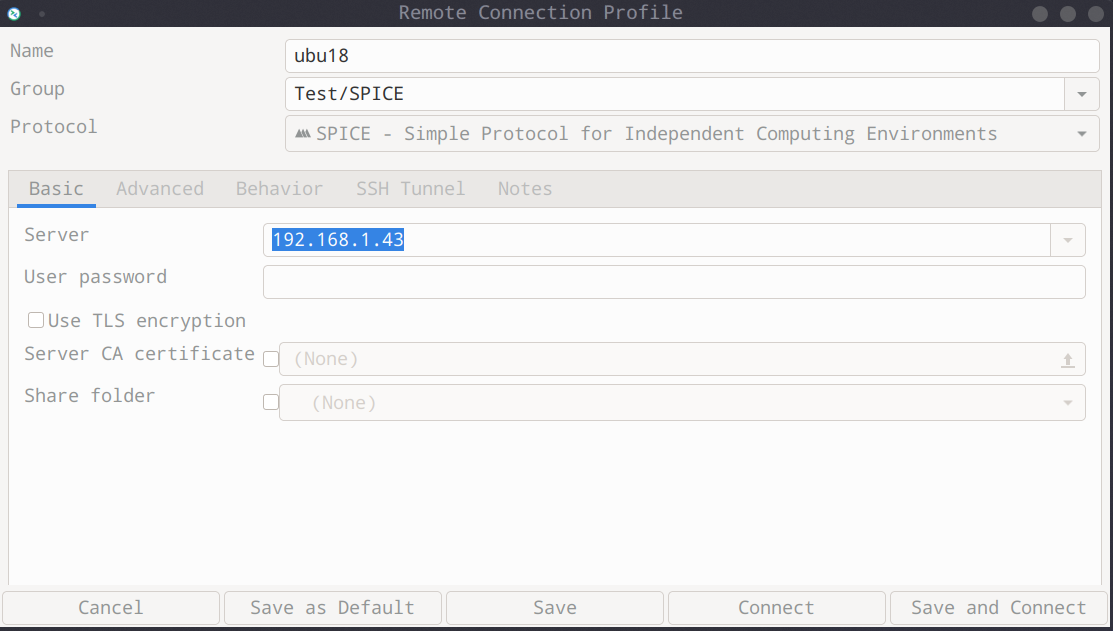Select the Behavior tab
This screenshot has height=631, width=1113.
click(279, 189)
